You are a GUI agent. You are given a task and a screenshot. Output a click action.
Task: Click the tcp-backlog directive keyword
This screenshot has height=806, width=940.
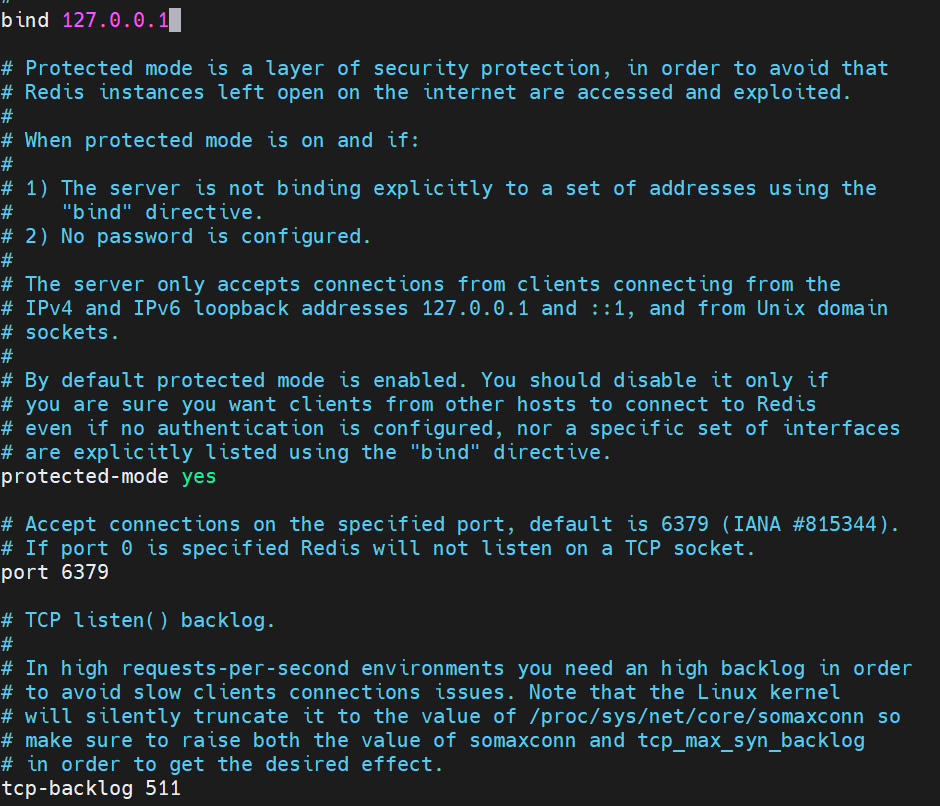click(x=67, y=788)
